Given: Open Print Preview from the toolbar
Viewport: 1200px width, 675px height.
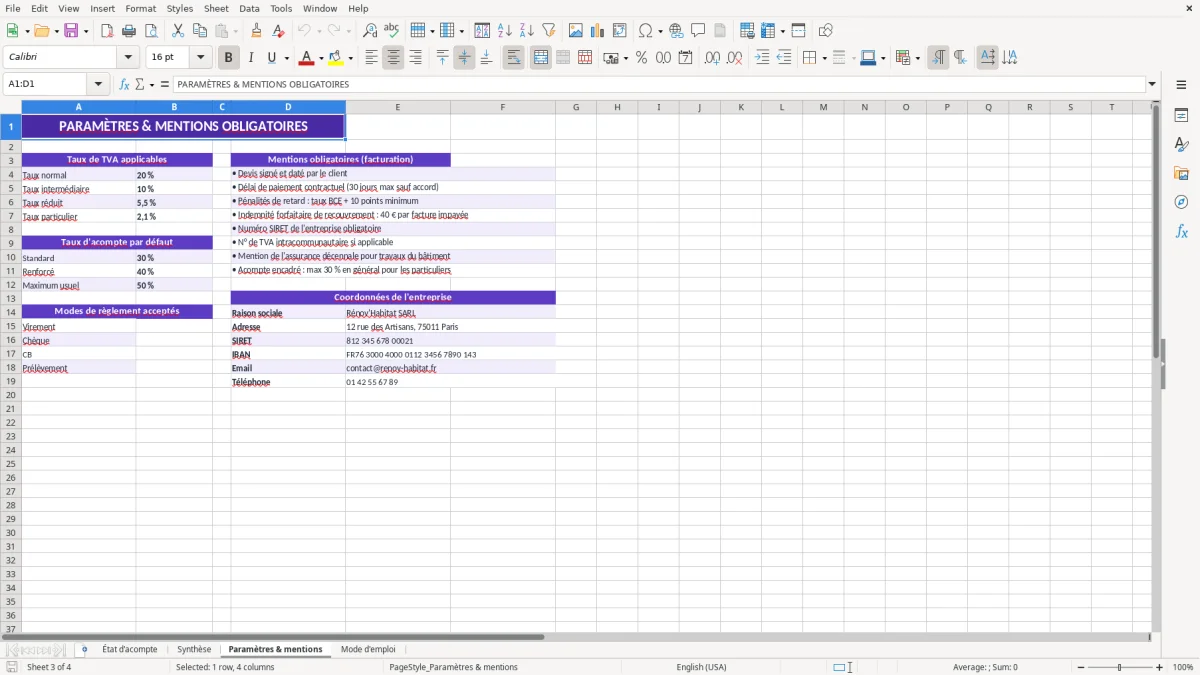Looking at the screenshot, I should pyautogui.click(x=151, y=31).
